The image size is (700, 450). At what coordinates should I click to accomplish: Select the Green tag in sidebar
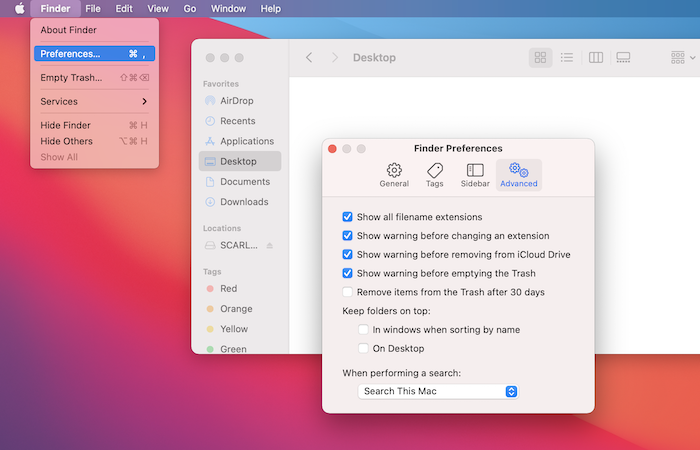[x=240, y=348]
